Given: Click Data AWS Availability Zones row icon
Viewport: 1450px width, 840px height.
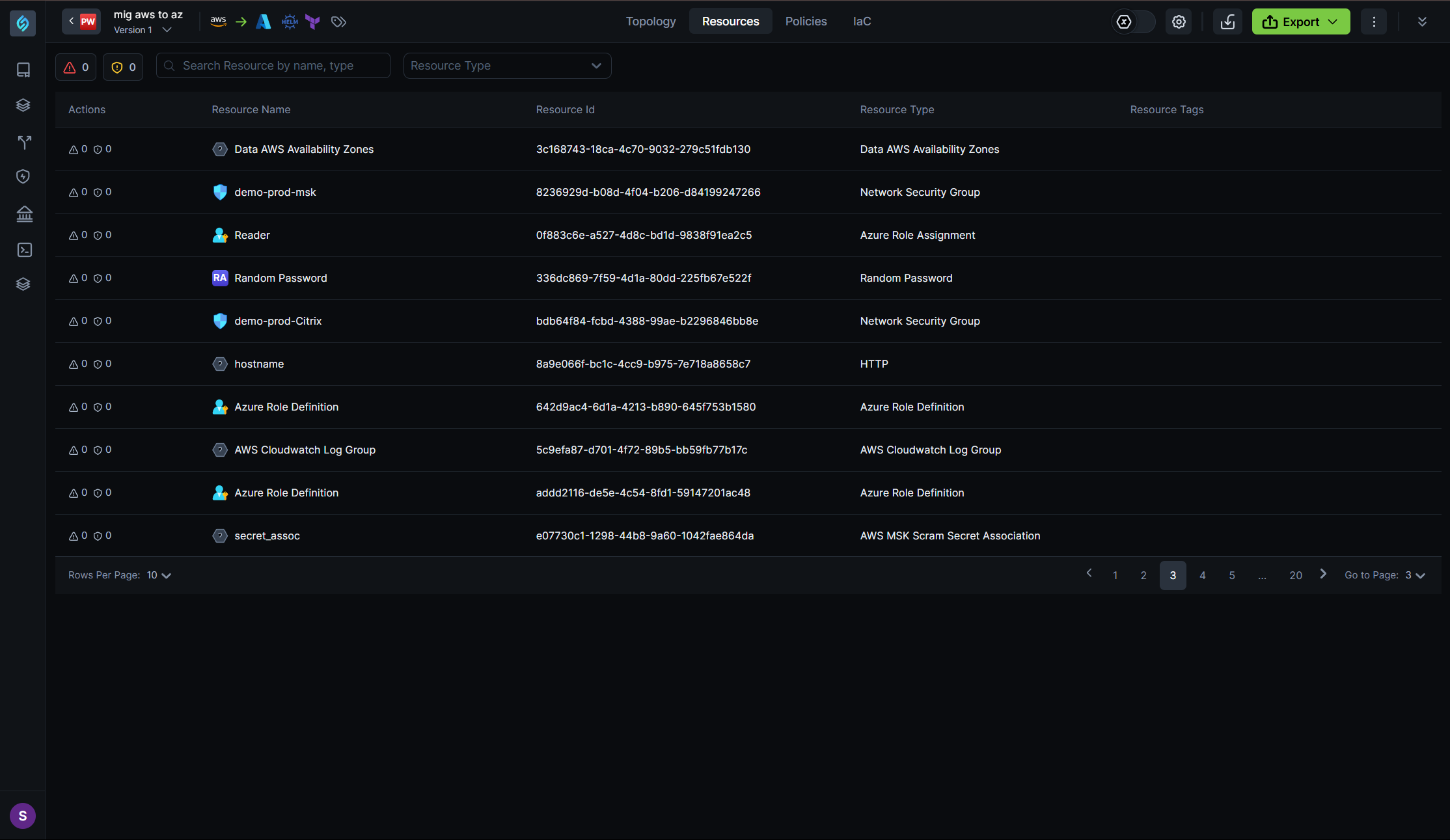Looking at the screenshot, I should pyautogui.click(x=220, y=149).
